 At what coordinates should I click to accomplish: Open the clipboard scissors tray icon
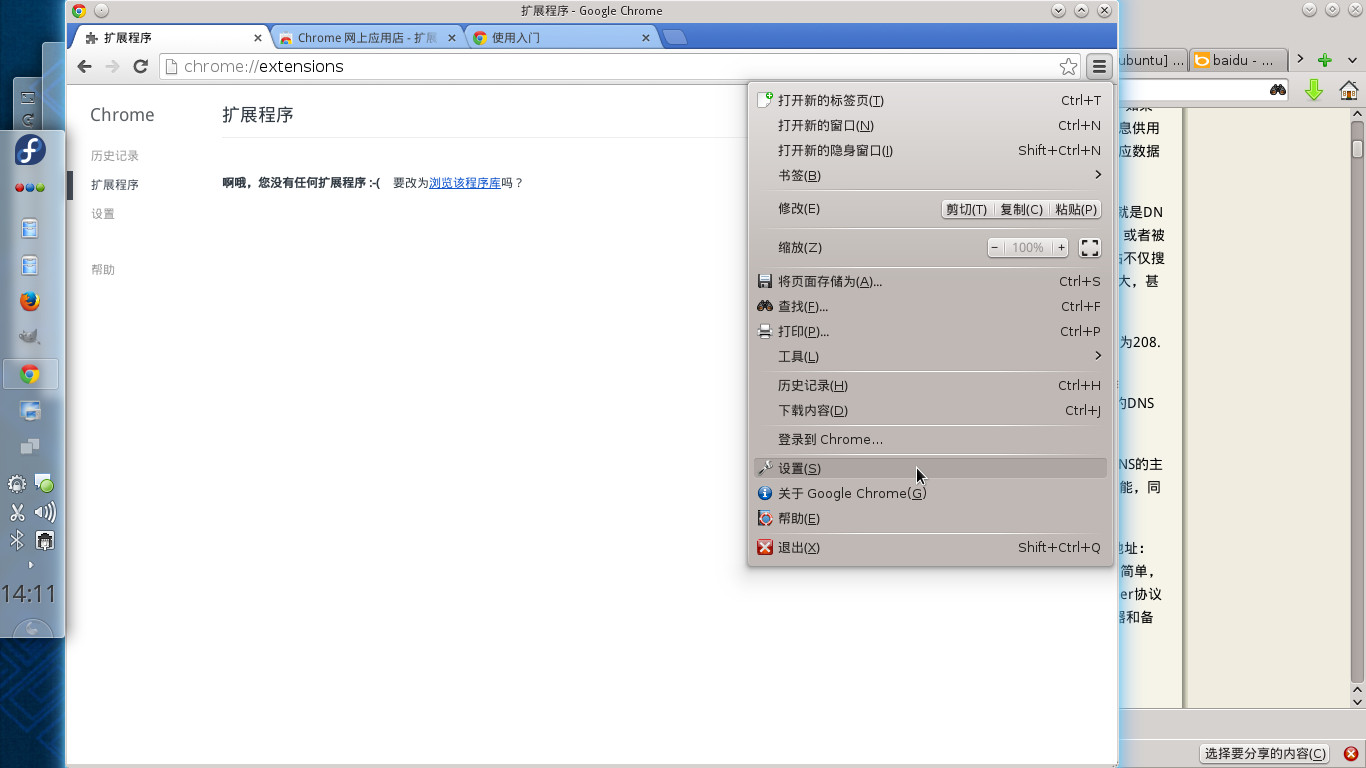pyautogui.click(x=17, y=513)
